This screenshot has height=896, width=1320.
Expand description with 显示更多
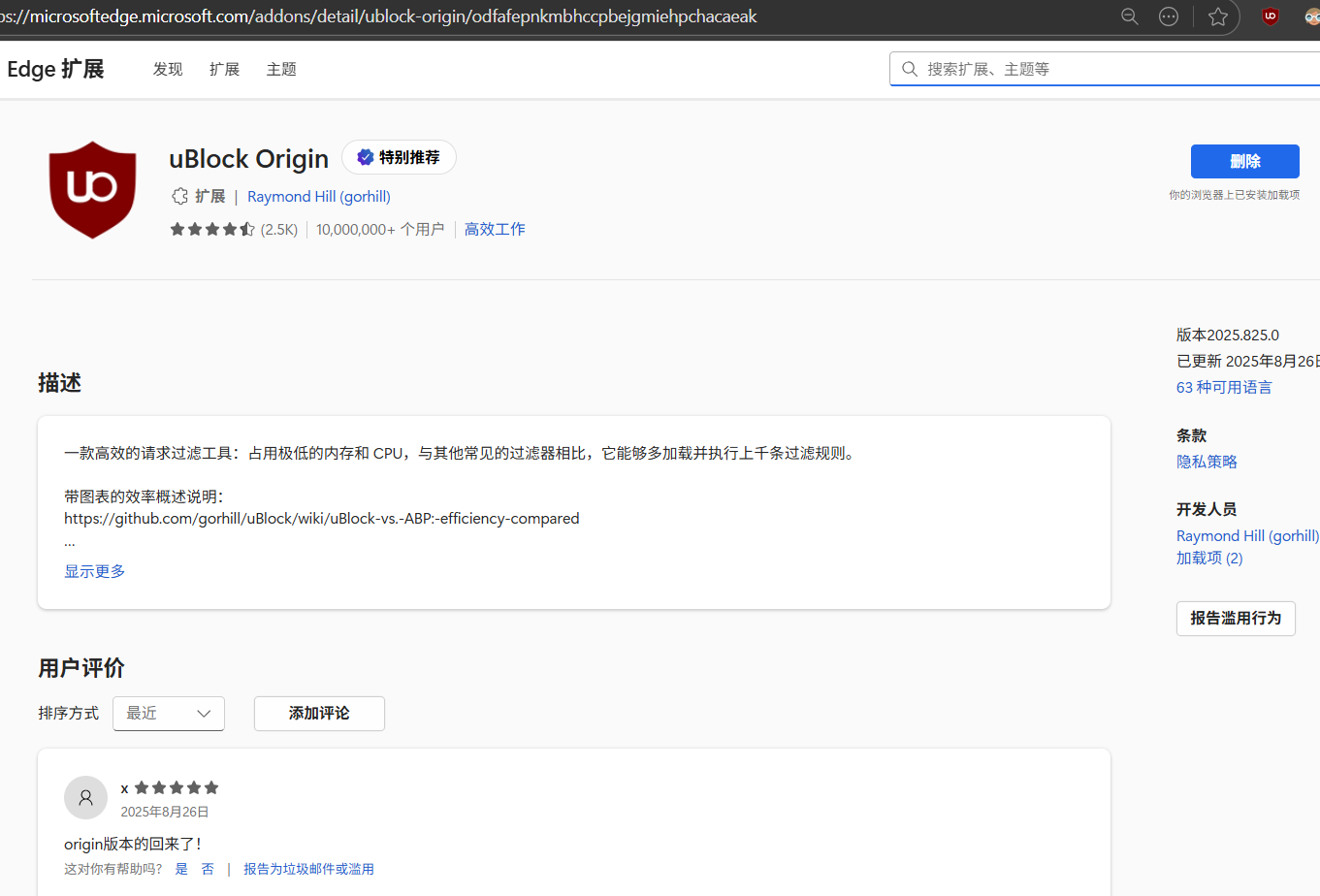click(x=95, y=571)
